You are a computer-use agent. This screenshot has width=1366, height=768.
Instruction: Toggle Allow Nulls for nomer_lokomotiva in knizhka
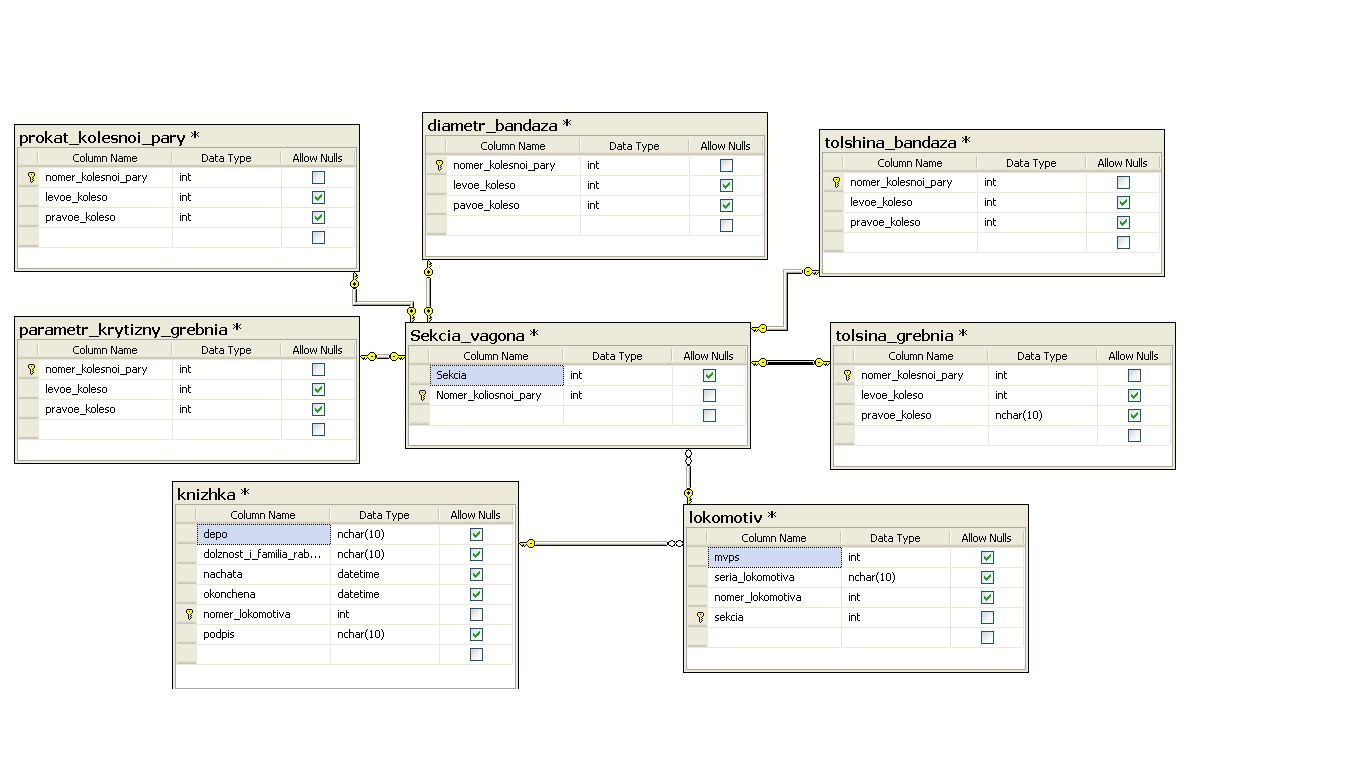pos(476,614)
